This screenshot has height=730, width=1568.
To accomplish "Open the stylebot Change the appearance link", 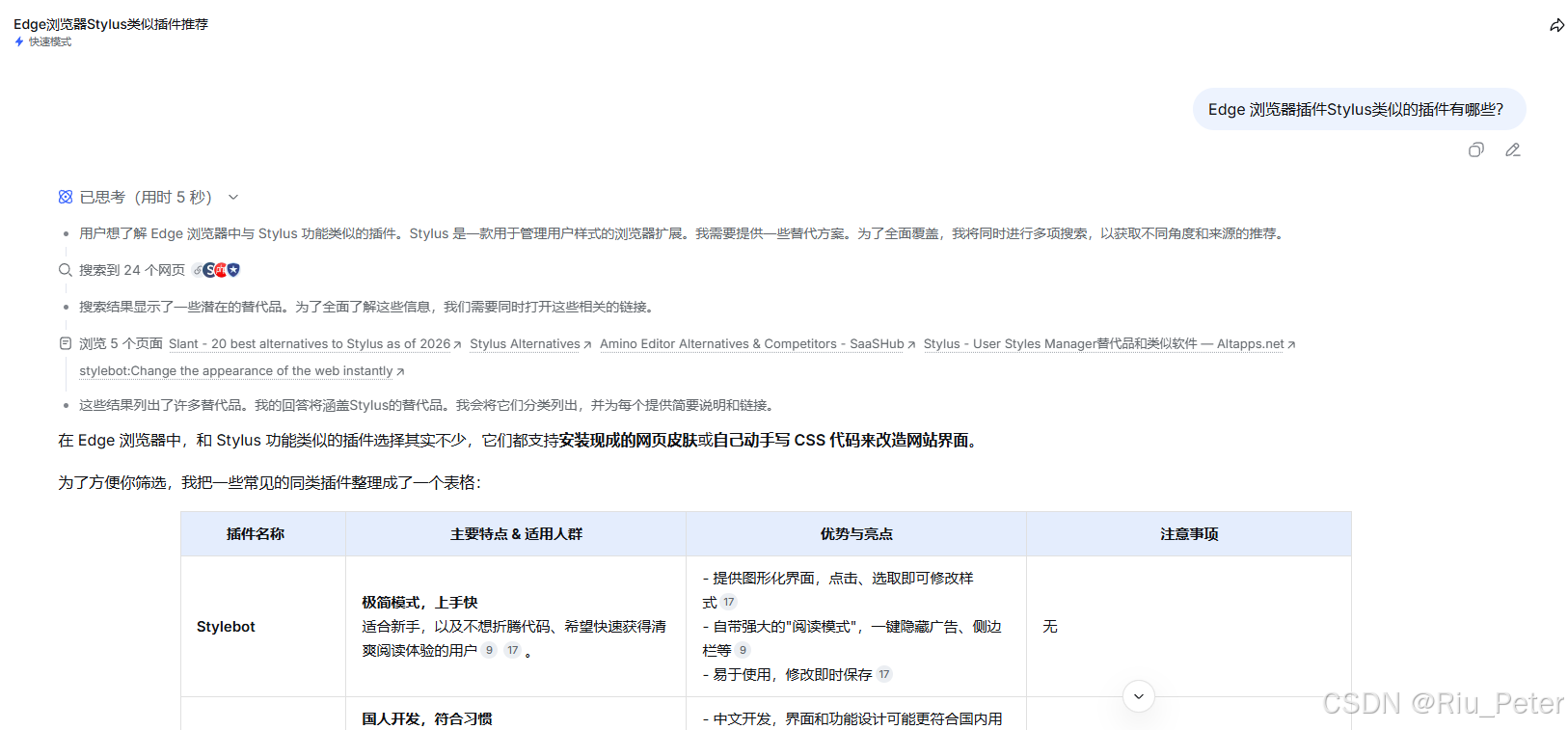I will [241, 370].
